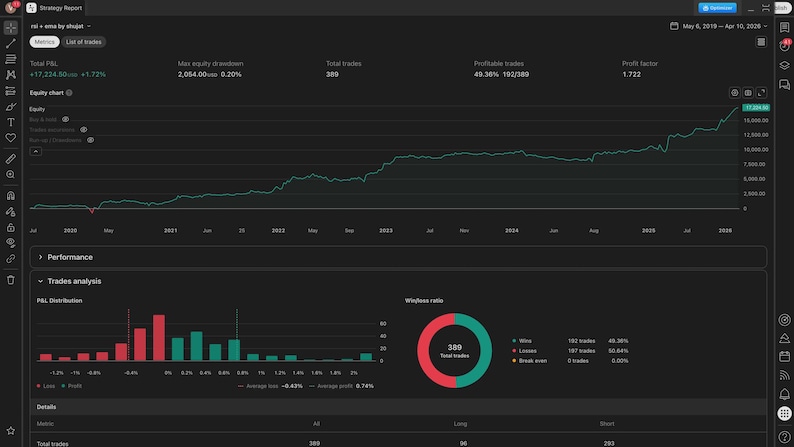Activate the zoom in tool
794x447 pixels.
(x=11, y=175)
